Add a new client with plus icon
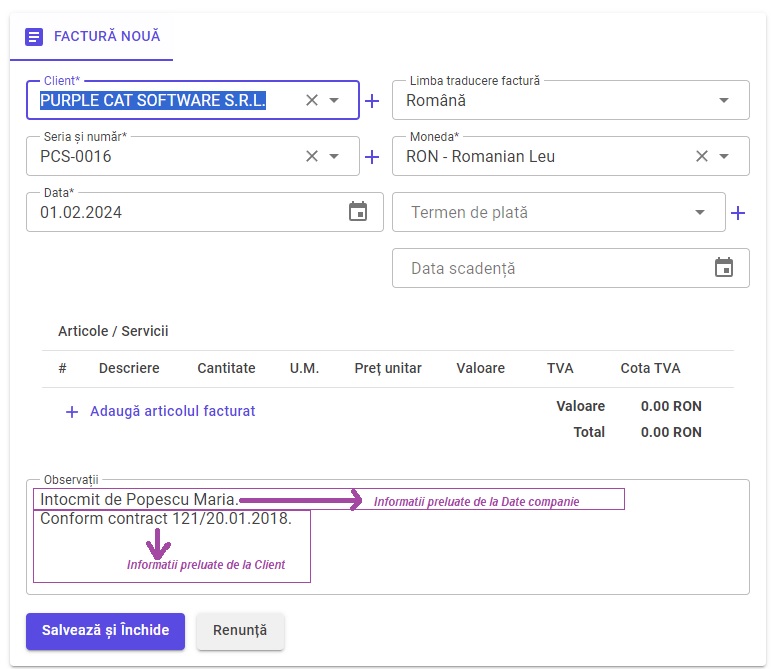The width and height of the screenshot is (771, 669). click(x=372, y=101)
